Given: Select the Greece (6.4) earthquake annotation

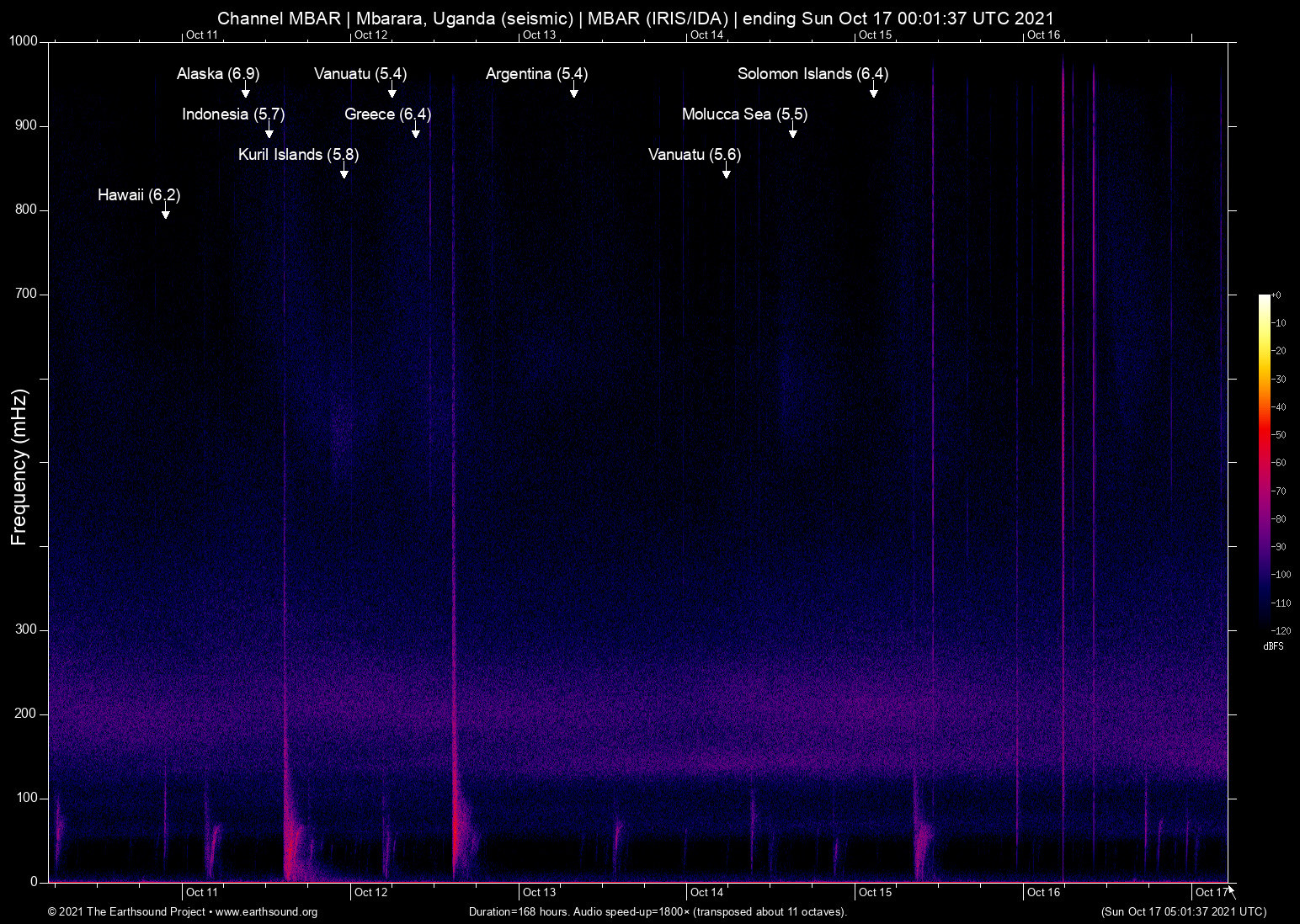Looking at the screenshot, I should click(390, 114).
